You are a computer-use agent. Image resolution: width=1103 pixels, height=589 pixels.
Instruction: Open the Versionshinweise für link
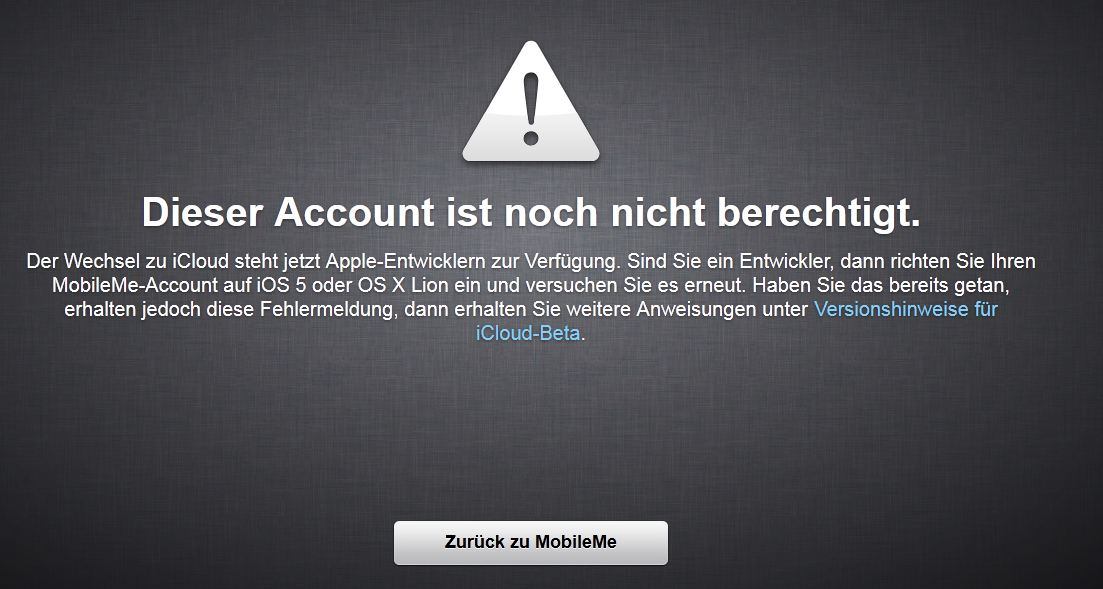tap(905, 309)
